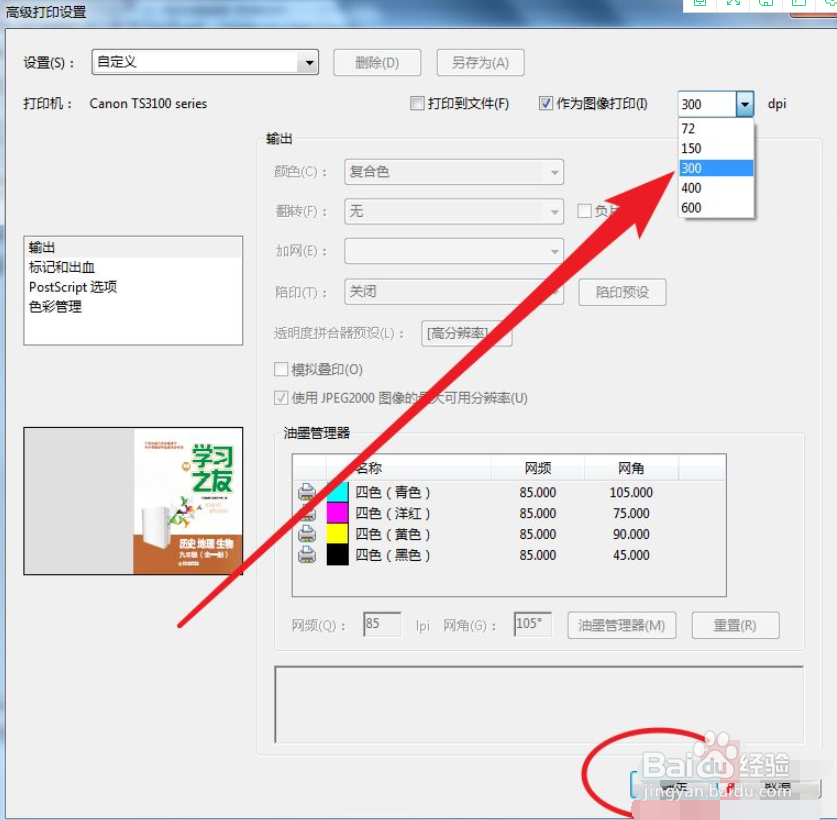Toggle the printer icon for 四色（黑色）ink
837x820 pixels.
310,555
